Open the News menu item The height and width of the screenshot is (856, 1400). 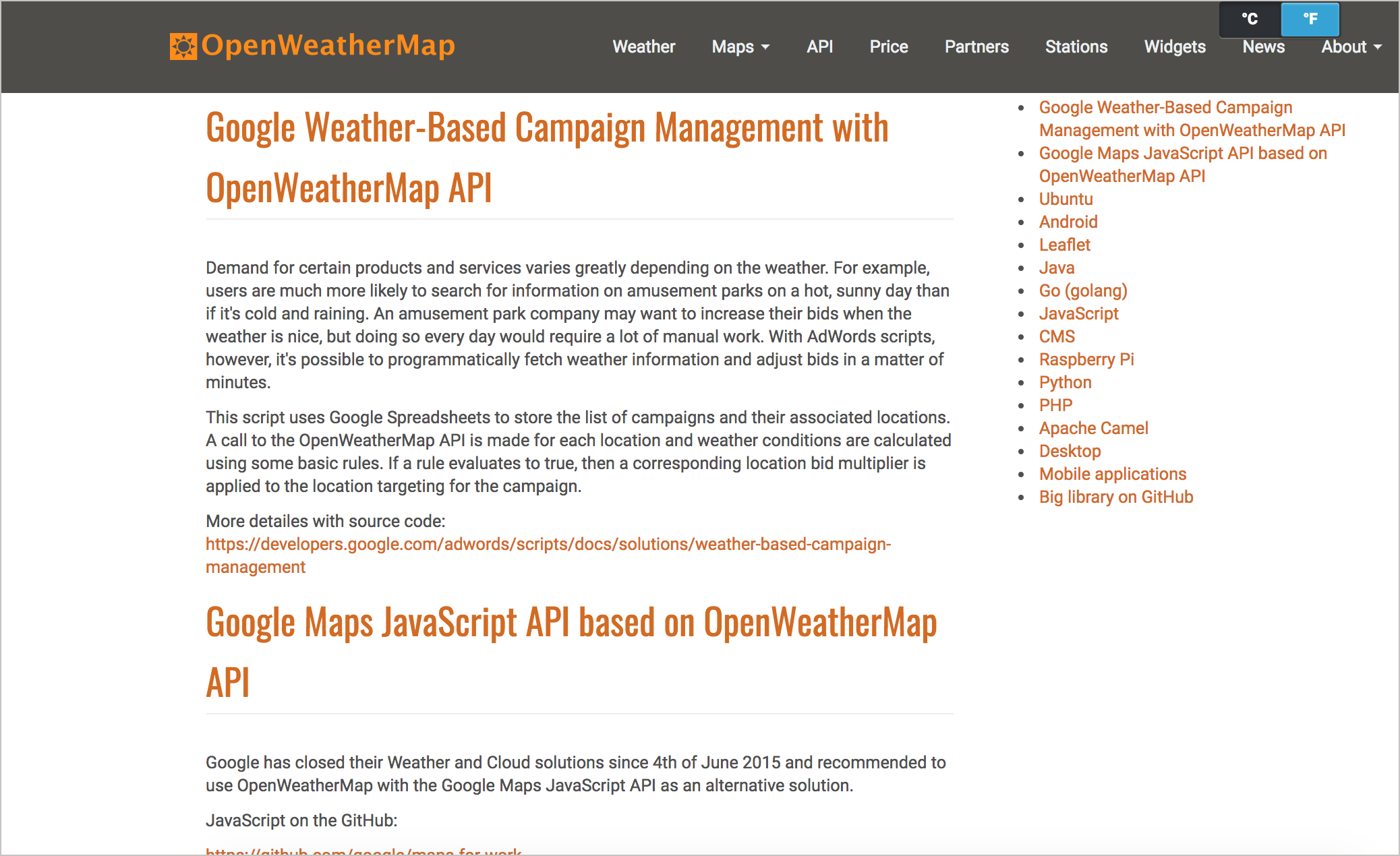1264,47
